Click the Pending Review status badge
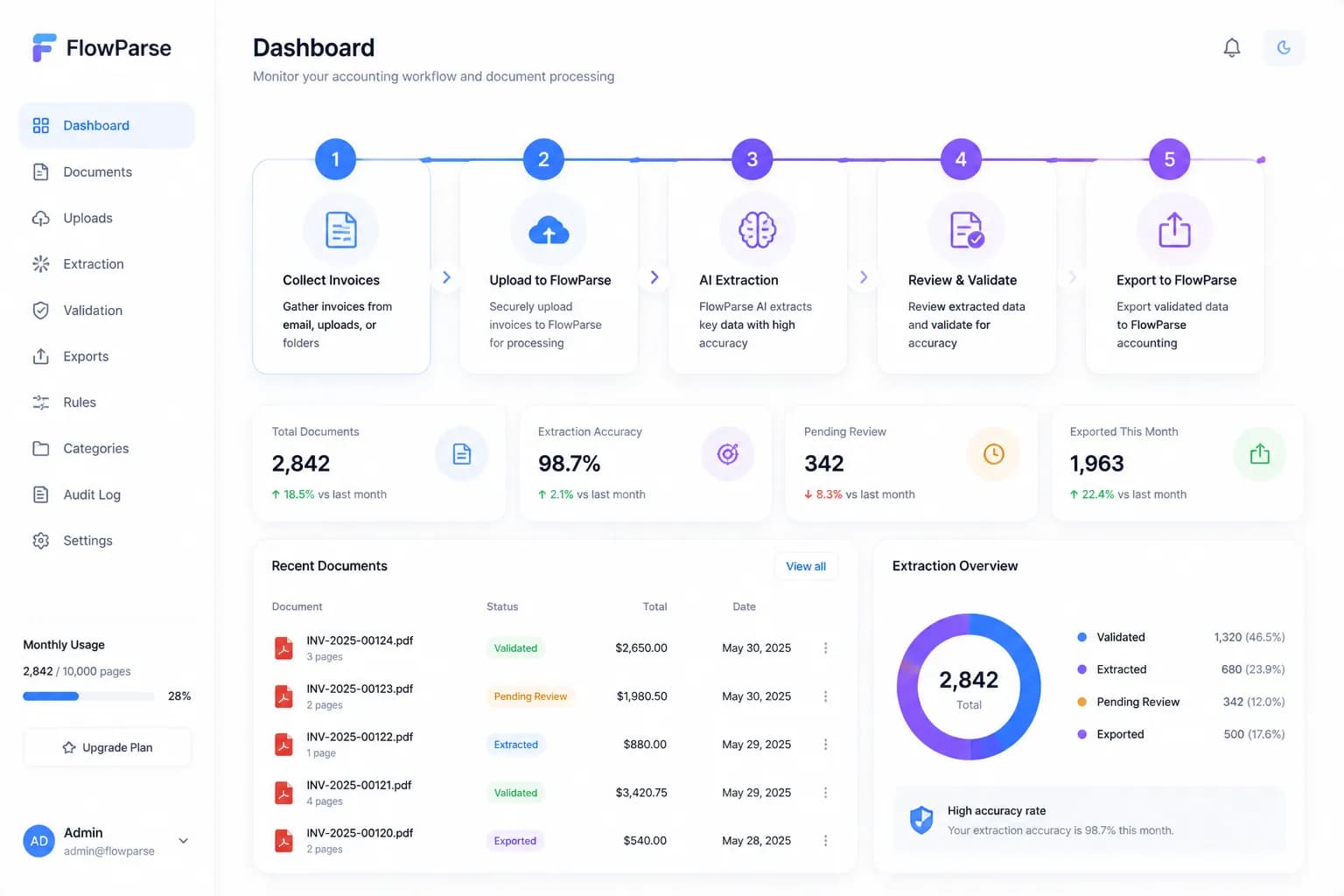This screenshot has height=896, width=1344. [x=530, y=696]
